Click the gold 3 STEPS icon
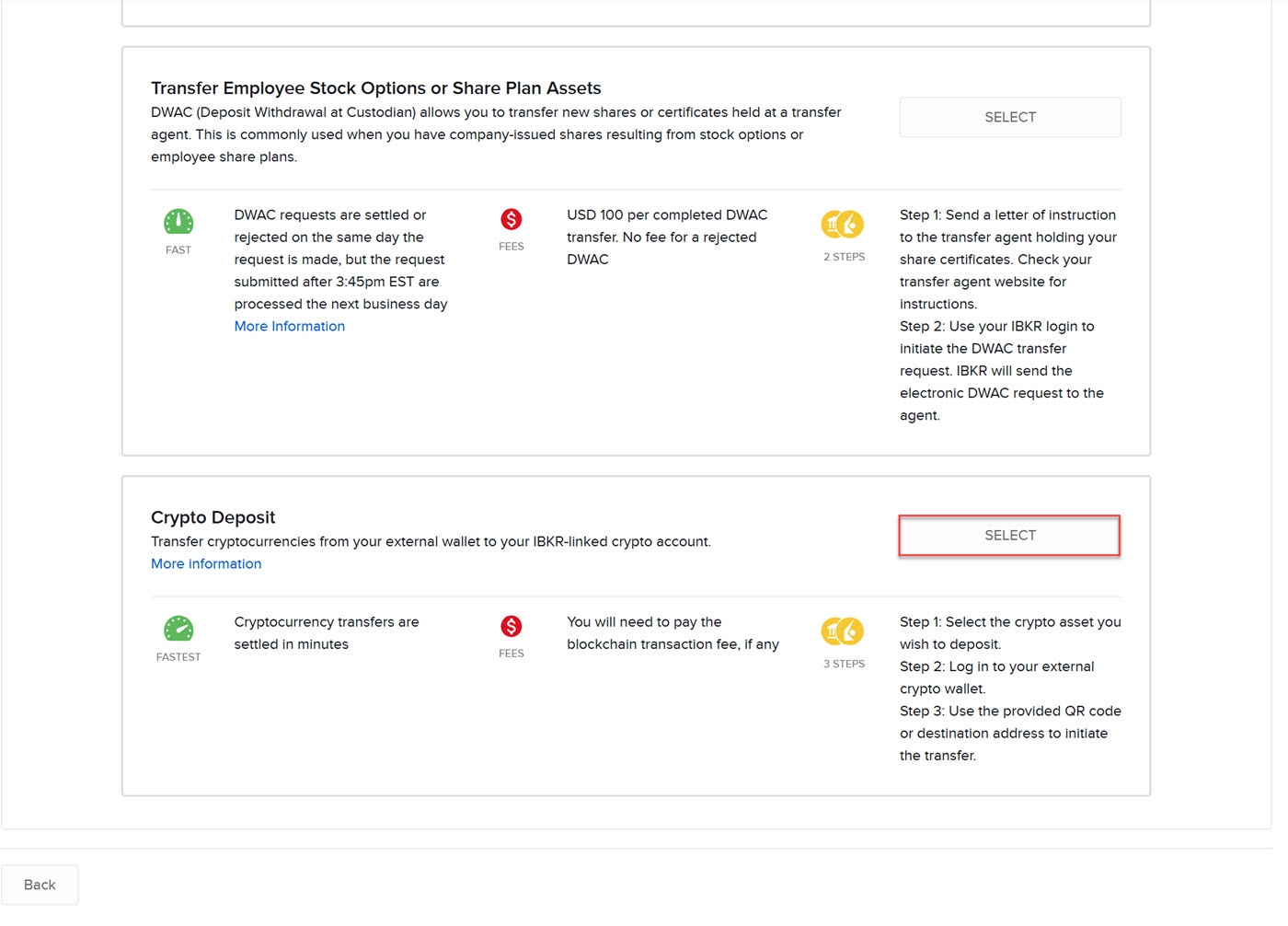The image size is (1288, 926). coord(843,631)
